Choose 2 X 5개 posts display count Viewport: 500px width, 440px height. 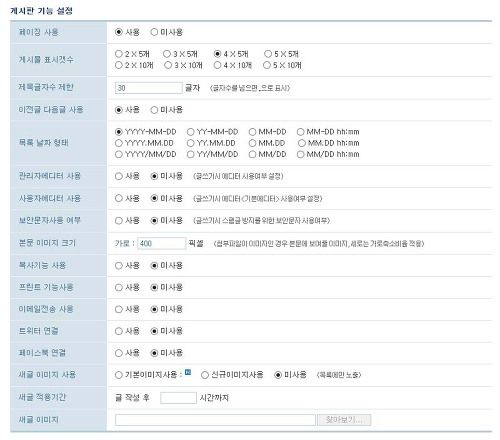coord(119,54)
